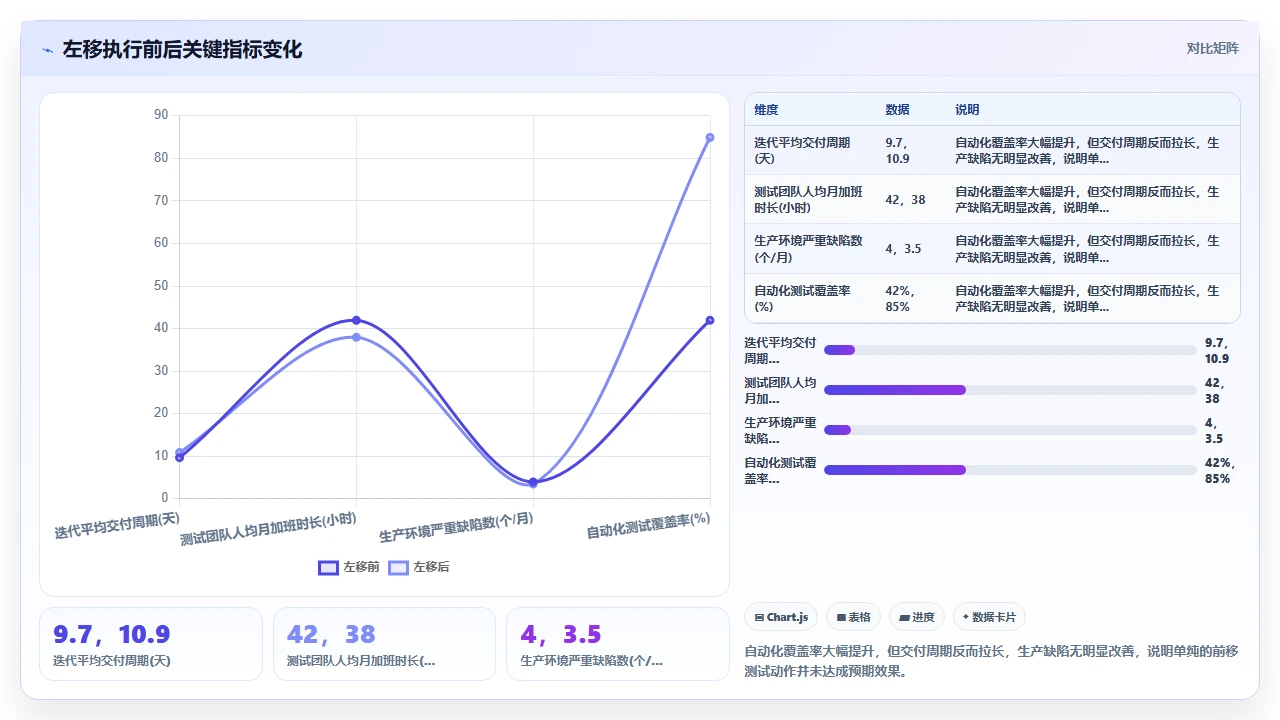Click the 说明 text in 测试团队人均月加班时长 row
Image resolution: width=1280 pixels, height=720 pixels.
tap(1087, 199)
